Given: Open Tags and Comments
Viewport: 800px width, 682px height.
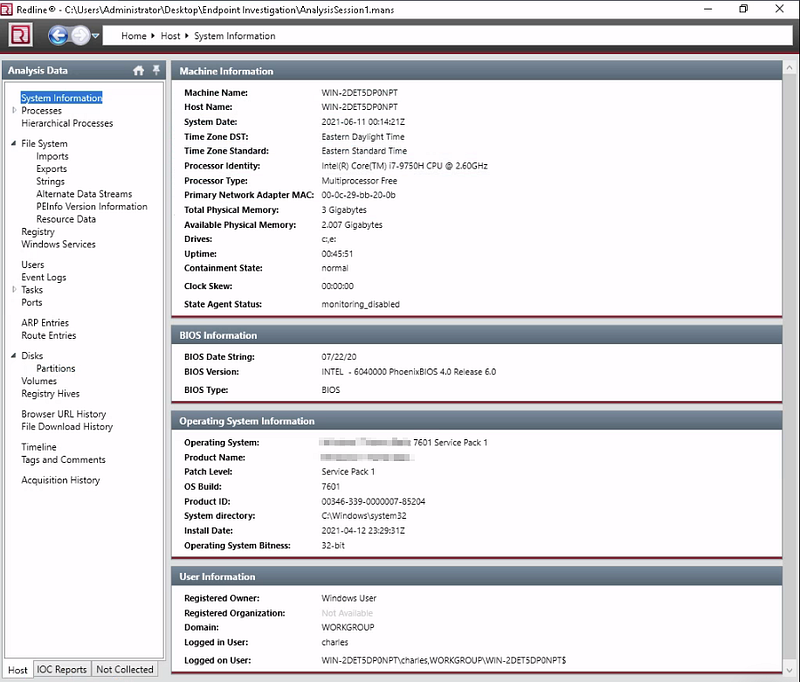Looking at the screenshot, I should (x=63, y=459).
